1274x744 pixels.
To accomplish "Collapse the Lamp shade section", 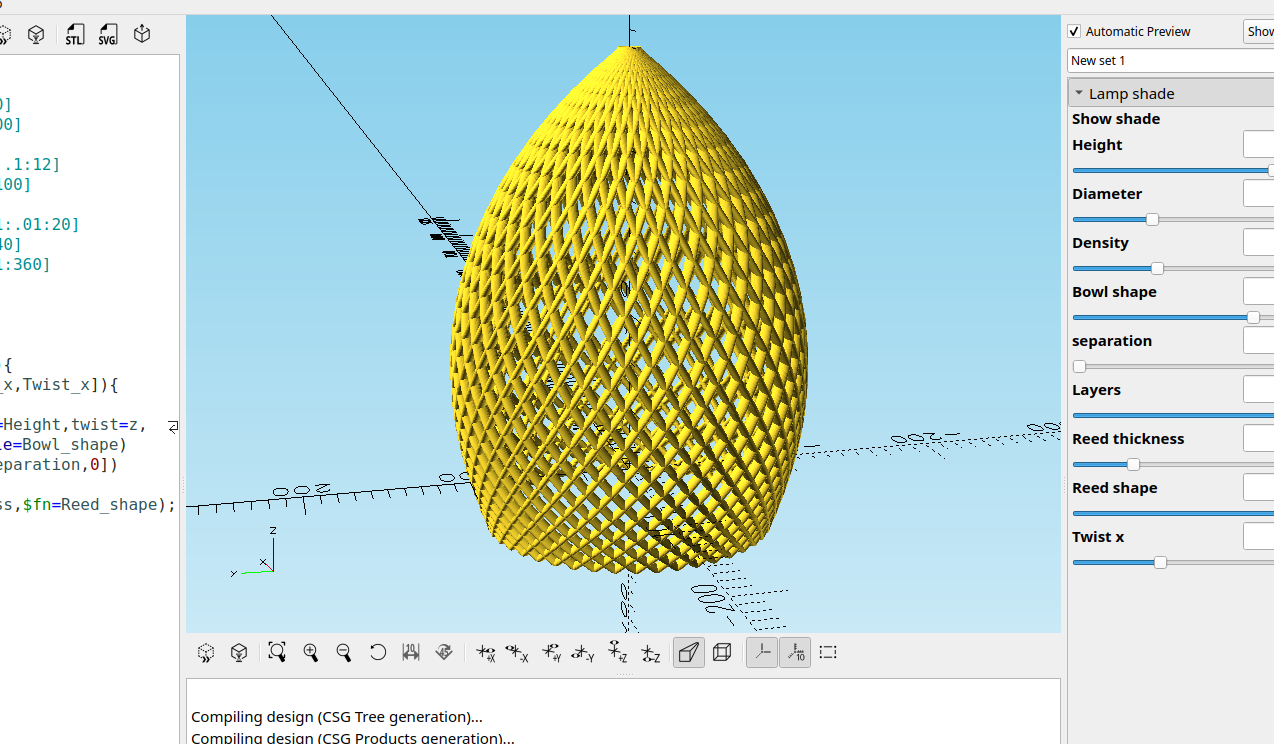I will point(1079,92).
